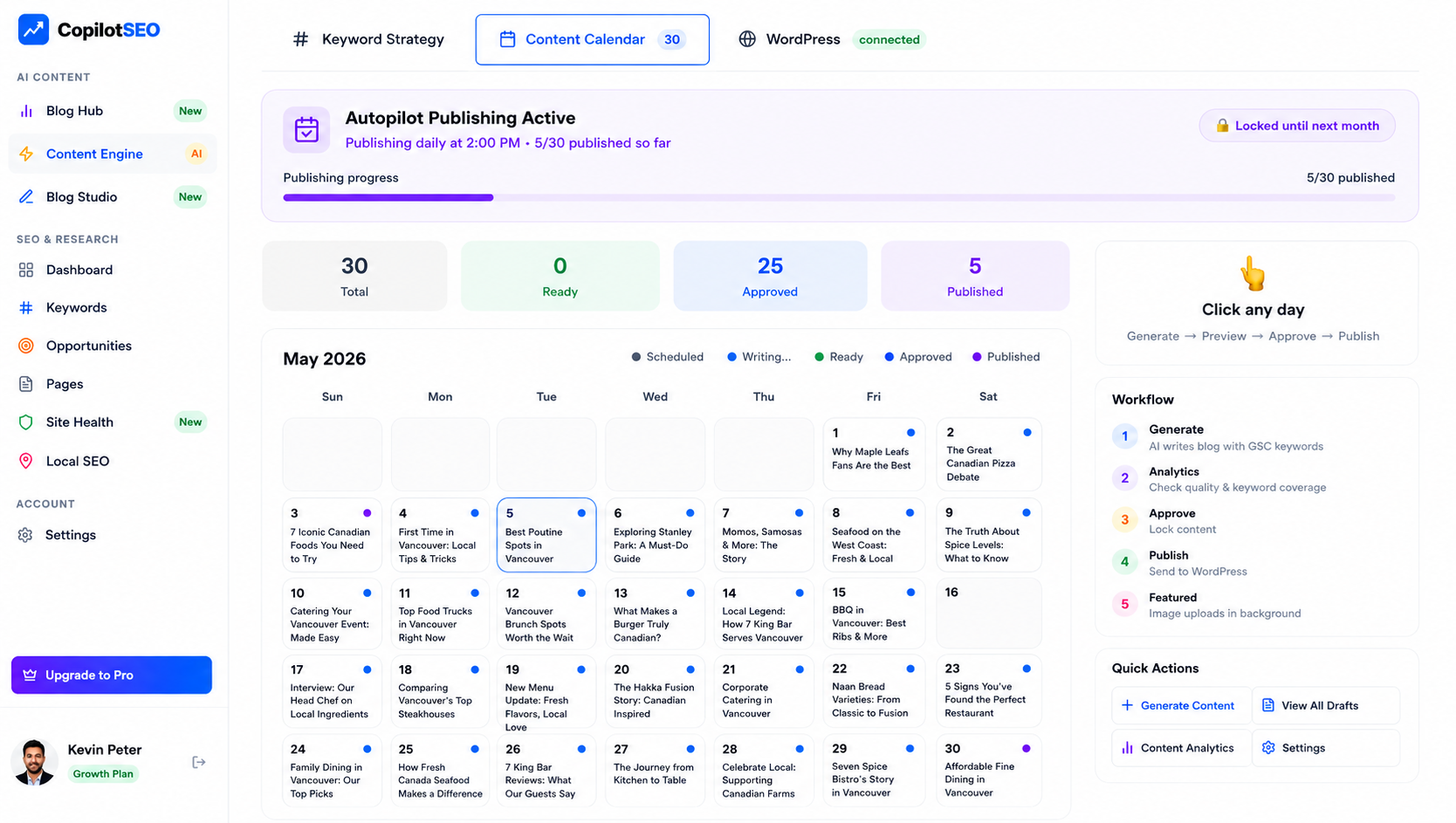Click the pointing hand emoji icon

tap(1253, 274)
